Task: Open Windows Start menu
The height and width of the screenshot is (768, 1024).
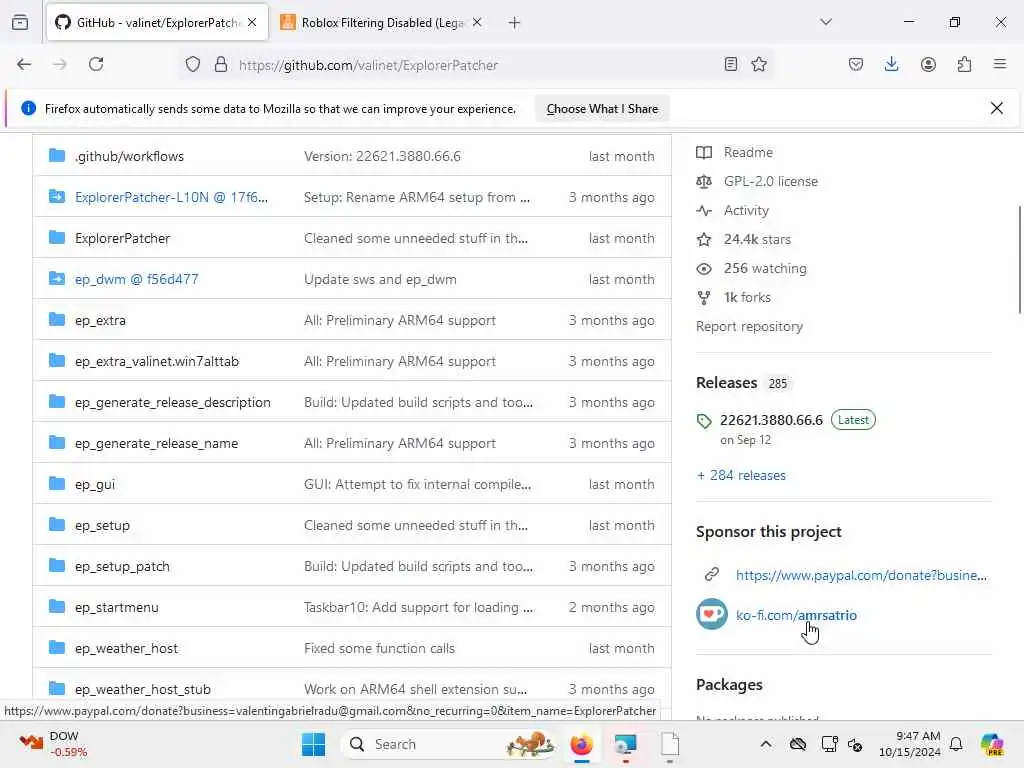Action: point(313,744)
